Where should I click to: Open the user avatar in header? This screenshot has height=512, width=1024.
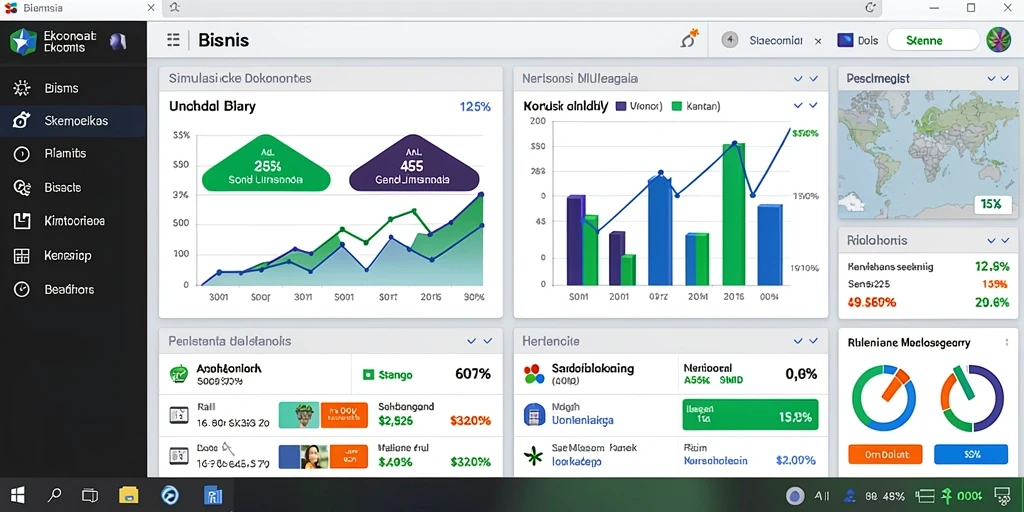[998, 40]
